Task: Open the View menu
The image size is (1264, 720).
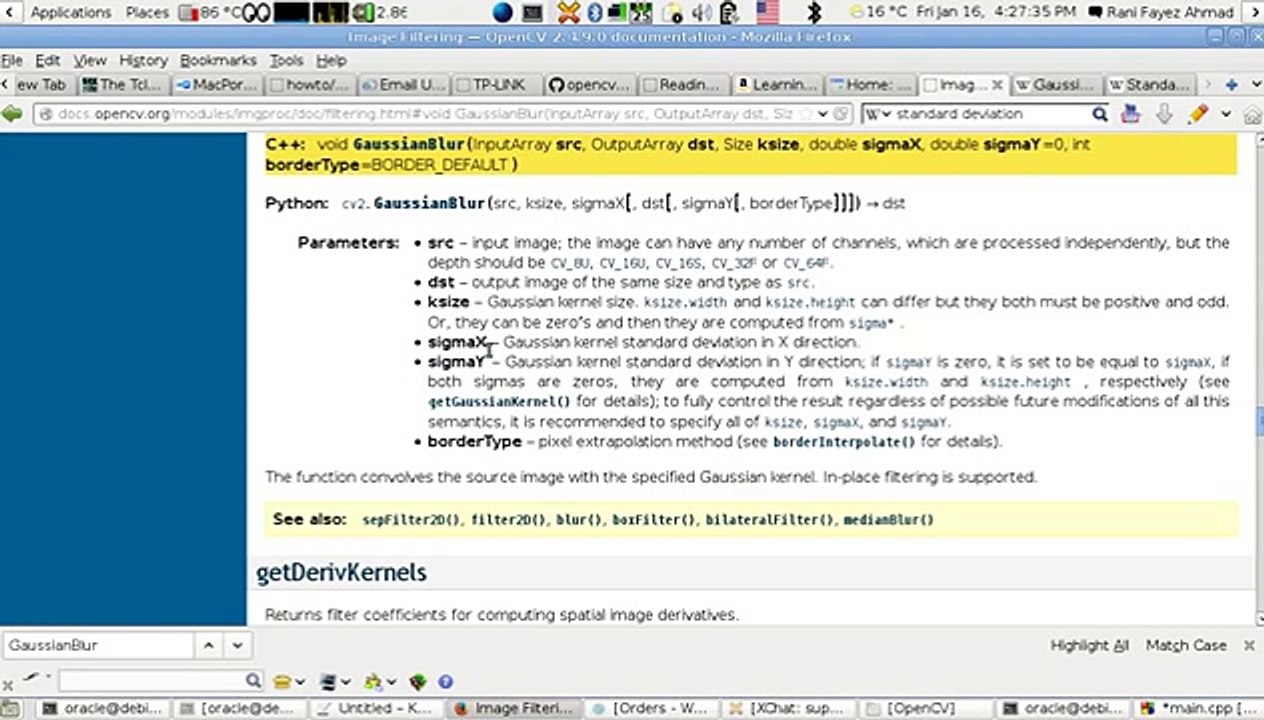Action: click(90, 60)
